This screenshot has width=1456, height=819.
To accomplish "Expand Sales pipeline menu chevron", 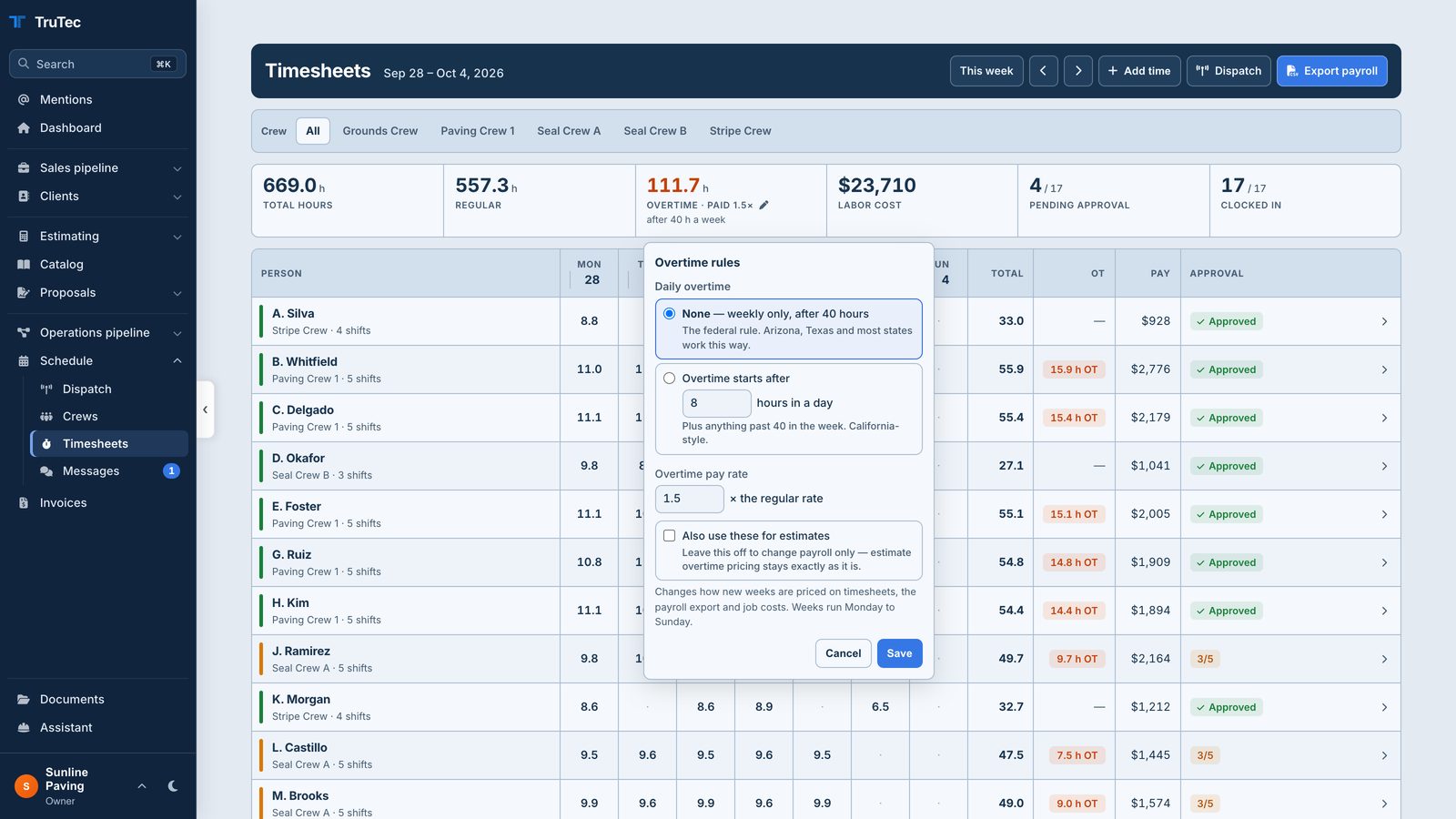I will (177, 168).
